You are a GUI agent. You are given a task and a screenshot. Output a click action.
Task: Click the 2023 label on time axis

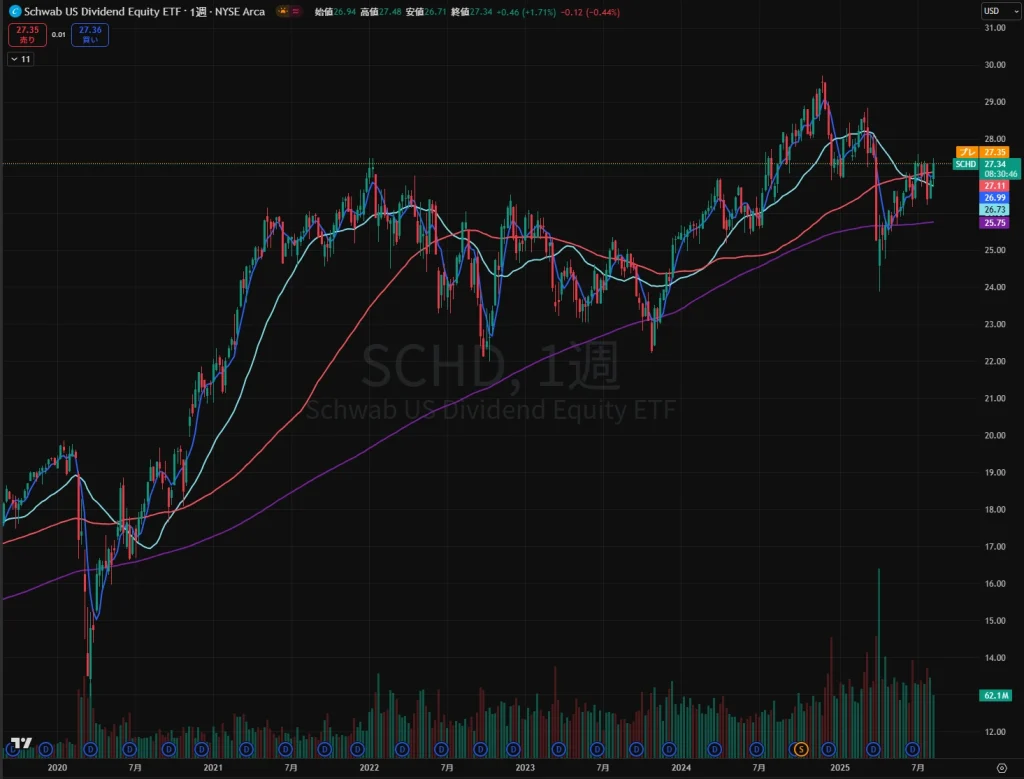click(525, 769)
